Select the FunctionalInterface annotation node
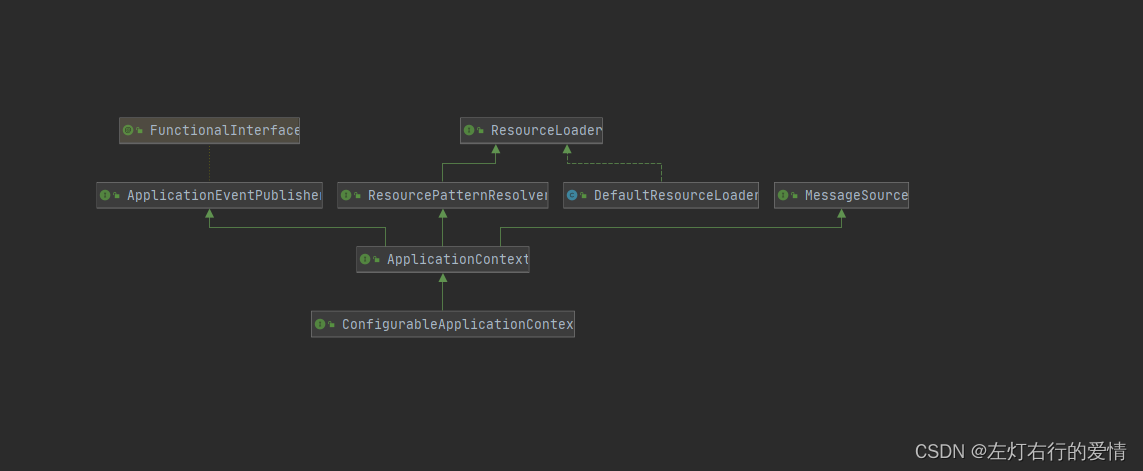The image size is (1143, 471). [x=209, y=131]
